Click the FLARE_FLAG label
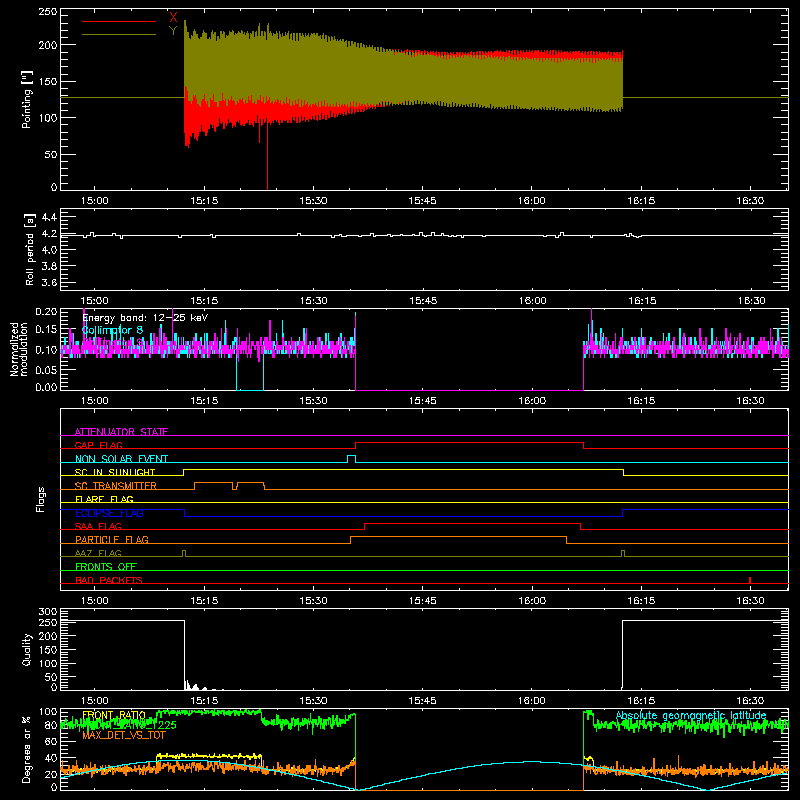The height and width of the screenshot is (800, 800). coord(104,499)
